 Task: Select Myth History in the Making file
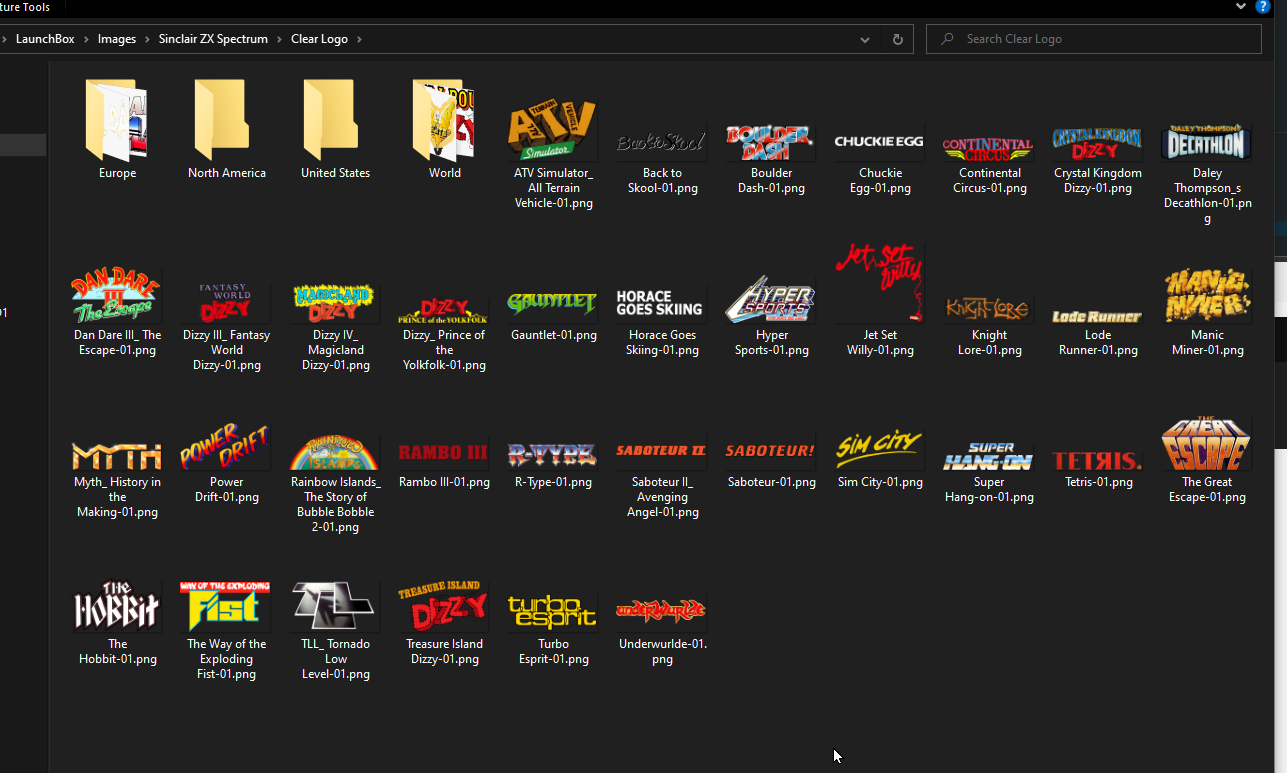pos(117,480)
